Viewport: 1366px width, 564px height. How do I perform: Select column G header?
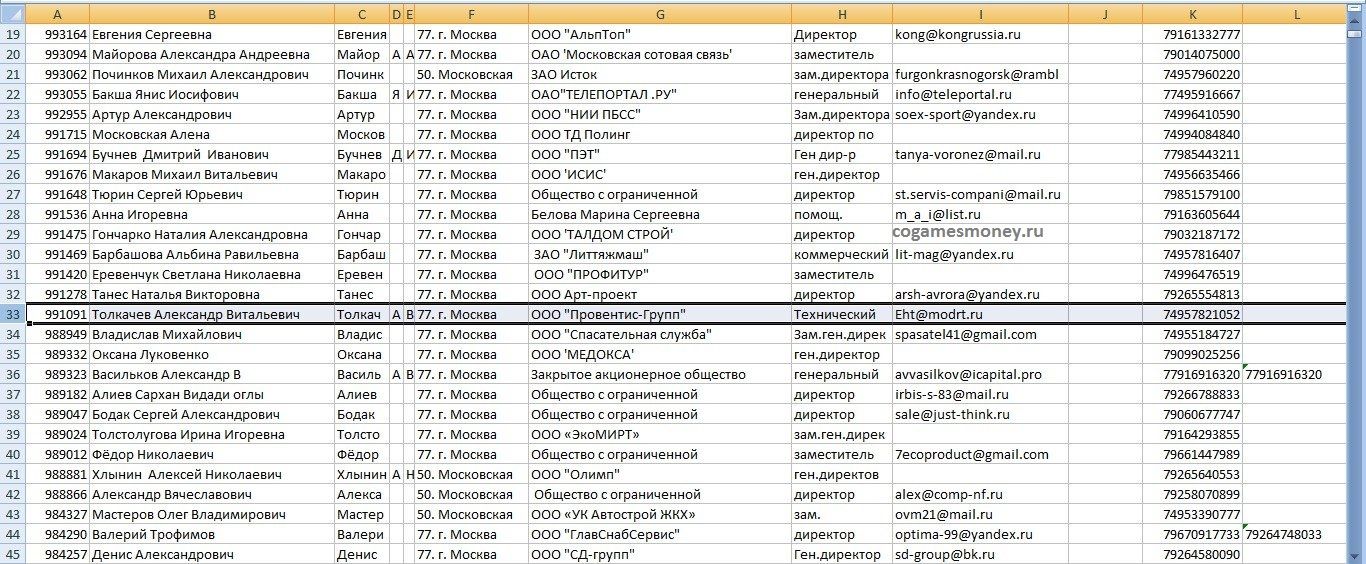pos(660,13)
